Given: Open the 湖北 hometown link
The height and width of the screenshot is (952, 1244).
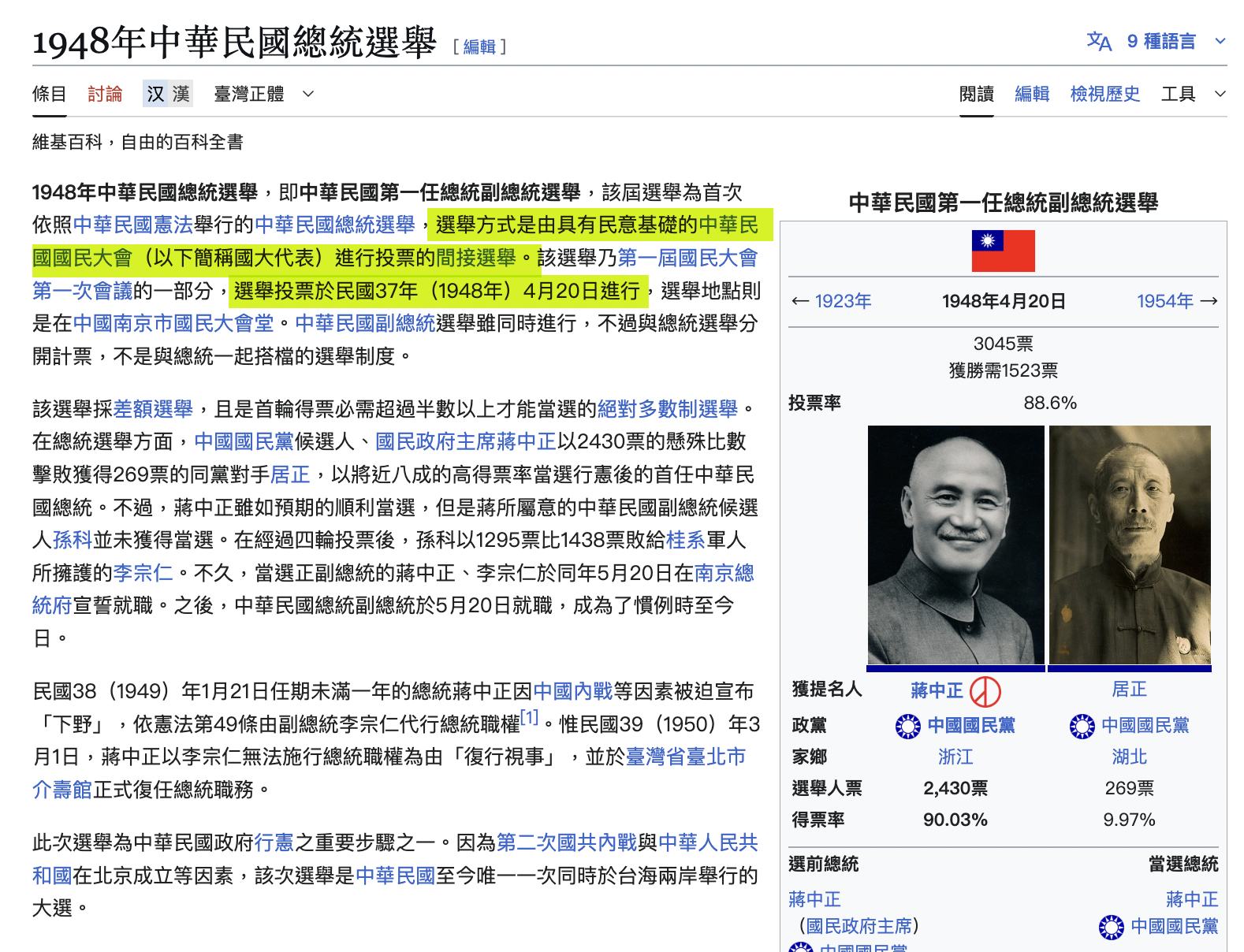Looking at the screenshot, I should 1129,757.
